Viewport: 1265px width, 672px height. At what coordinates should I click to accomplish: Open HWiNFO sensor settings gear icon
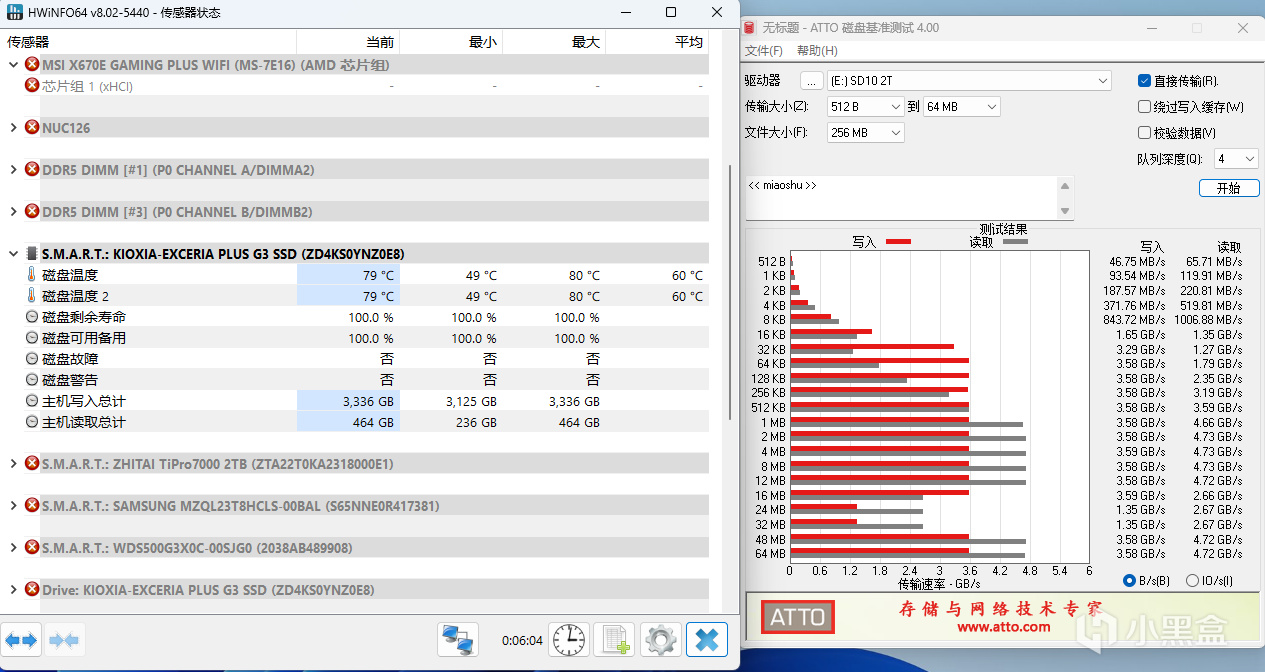pyautogui.click(x=660, y=639)
